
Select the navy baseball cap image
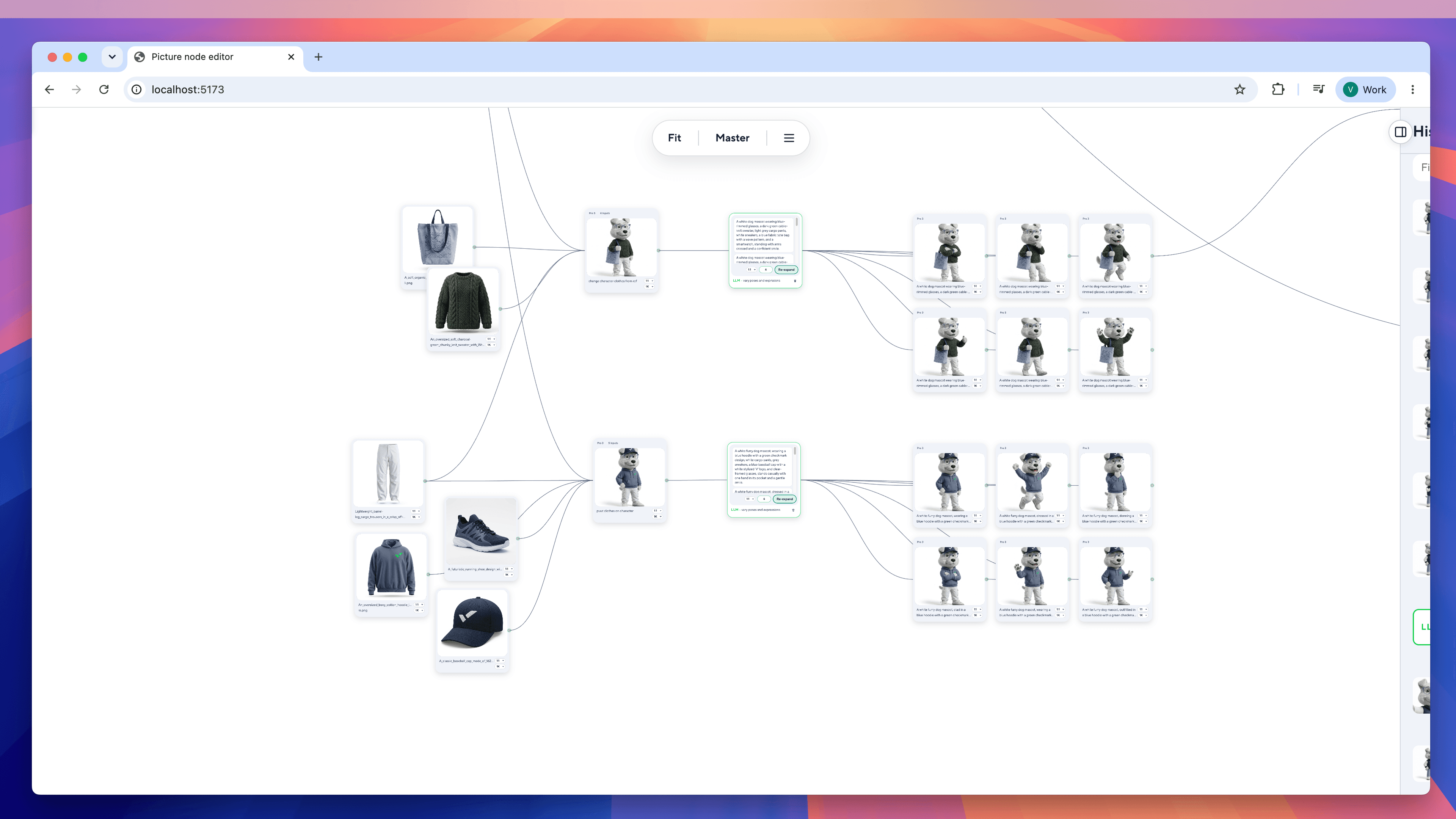(x=472, y=623)
